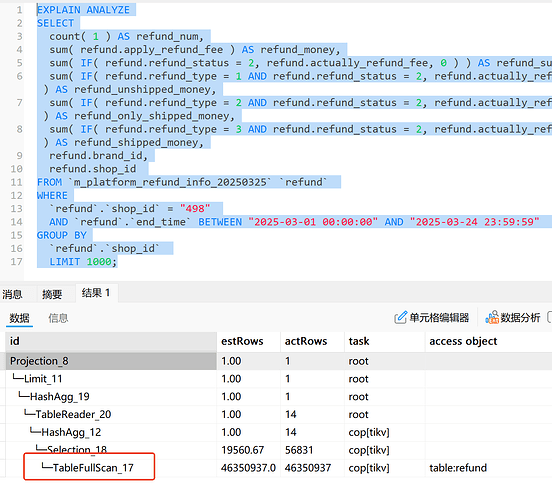Switch to the 摘要 tab
This screenshot has width=552, height=500.
(x=52, y=294)
